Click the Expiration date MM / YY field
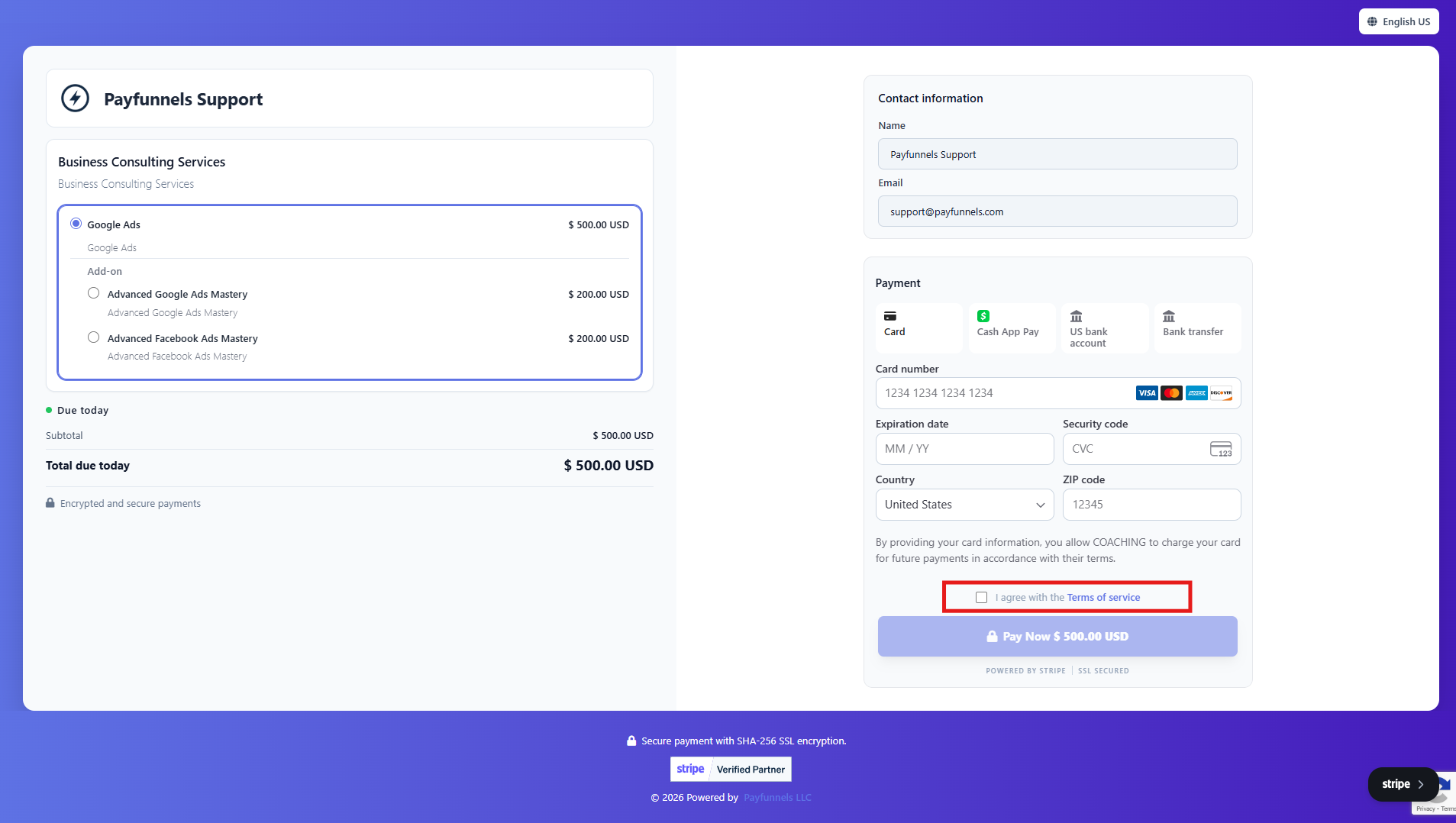 tap(964, 449)
